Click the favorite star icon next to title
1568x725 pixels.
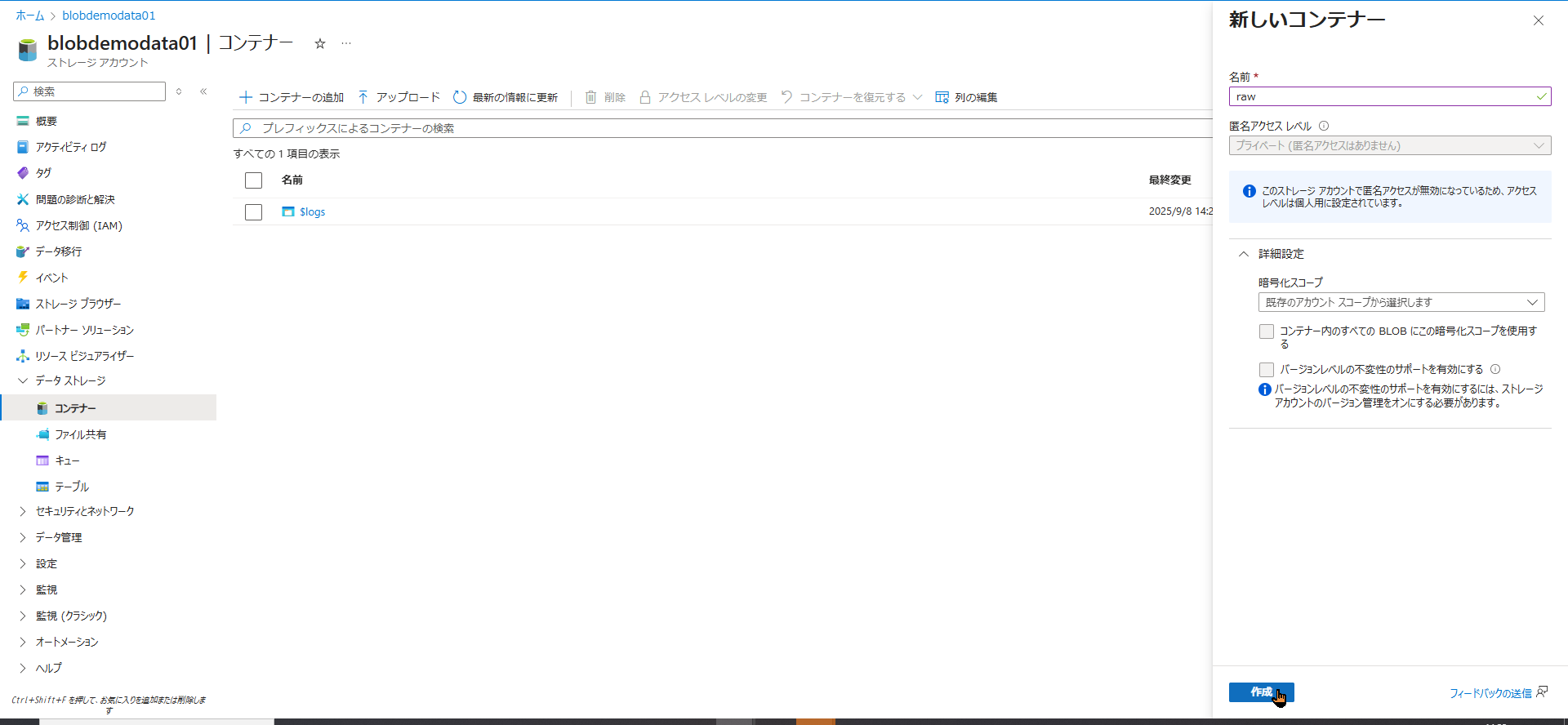click(320, 44)
